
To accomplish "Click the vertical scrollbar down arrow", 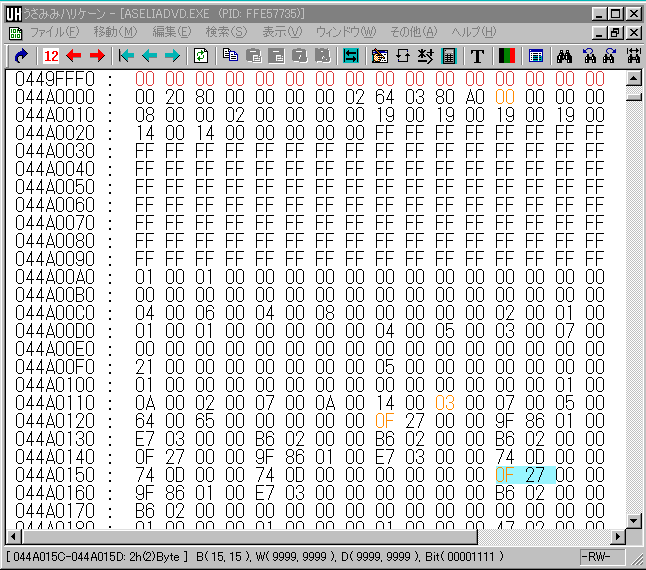I will [633, 521].
